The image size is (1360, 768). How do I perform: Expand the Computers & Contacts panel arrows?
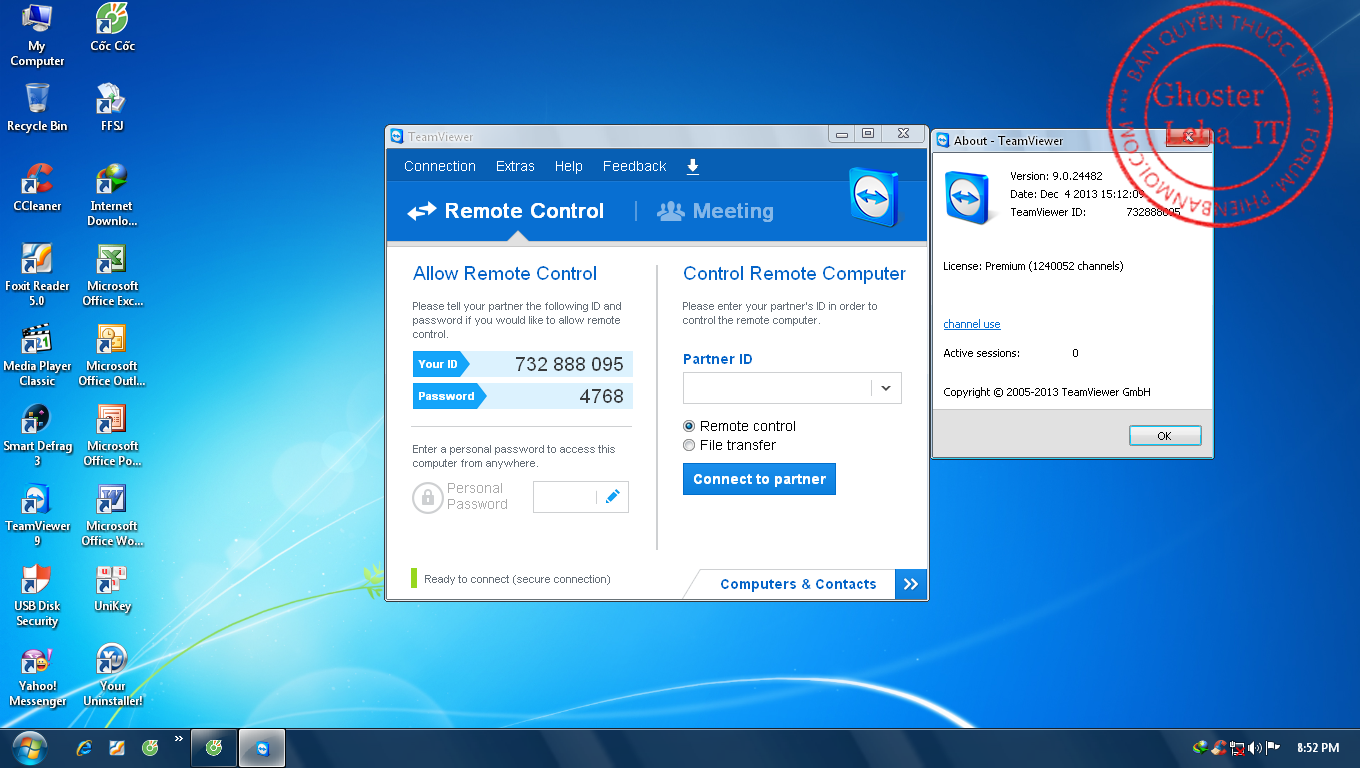coord(910,584)
